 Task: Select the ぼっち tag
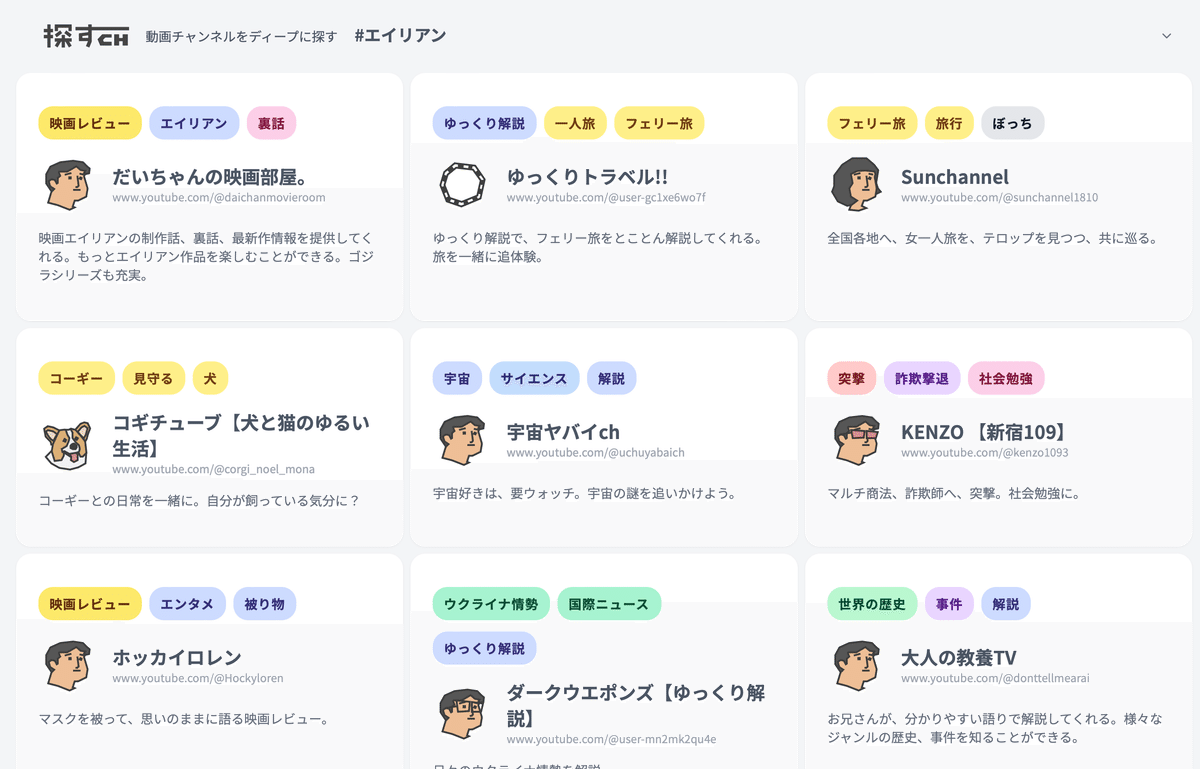(x=1013, y=123)
